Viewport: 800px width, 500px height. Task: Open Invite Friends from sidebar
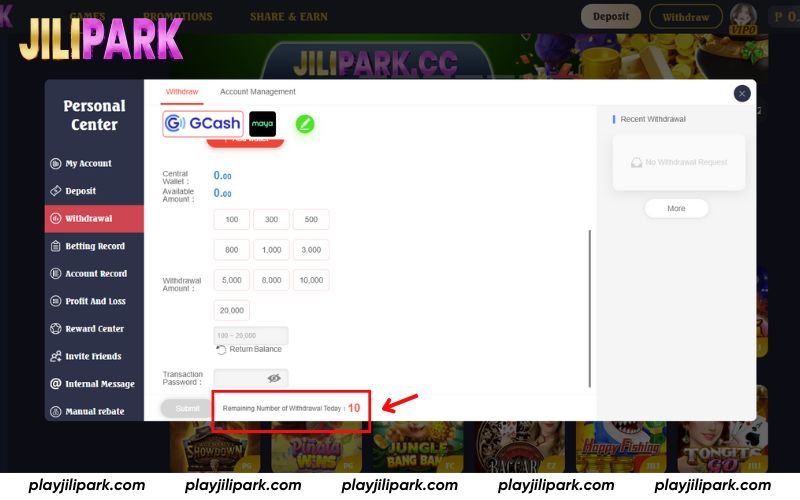pos(93,356)
